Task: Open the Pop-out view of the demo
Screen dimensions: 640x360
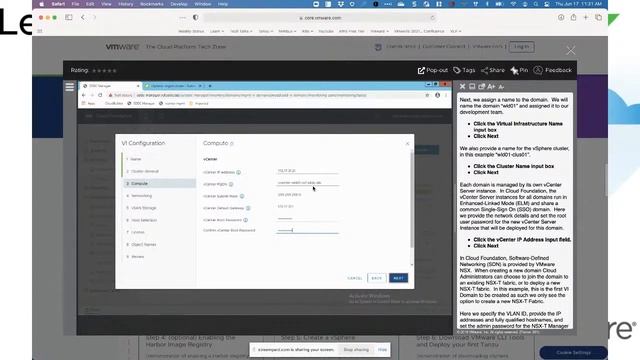Action: coord(432,70)
